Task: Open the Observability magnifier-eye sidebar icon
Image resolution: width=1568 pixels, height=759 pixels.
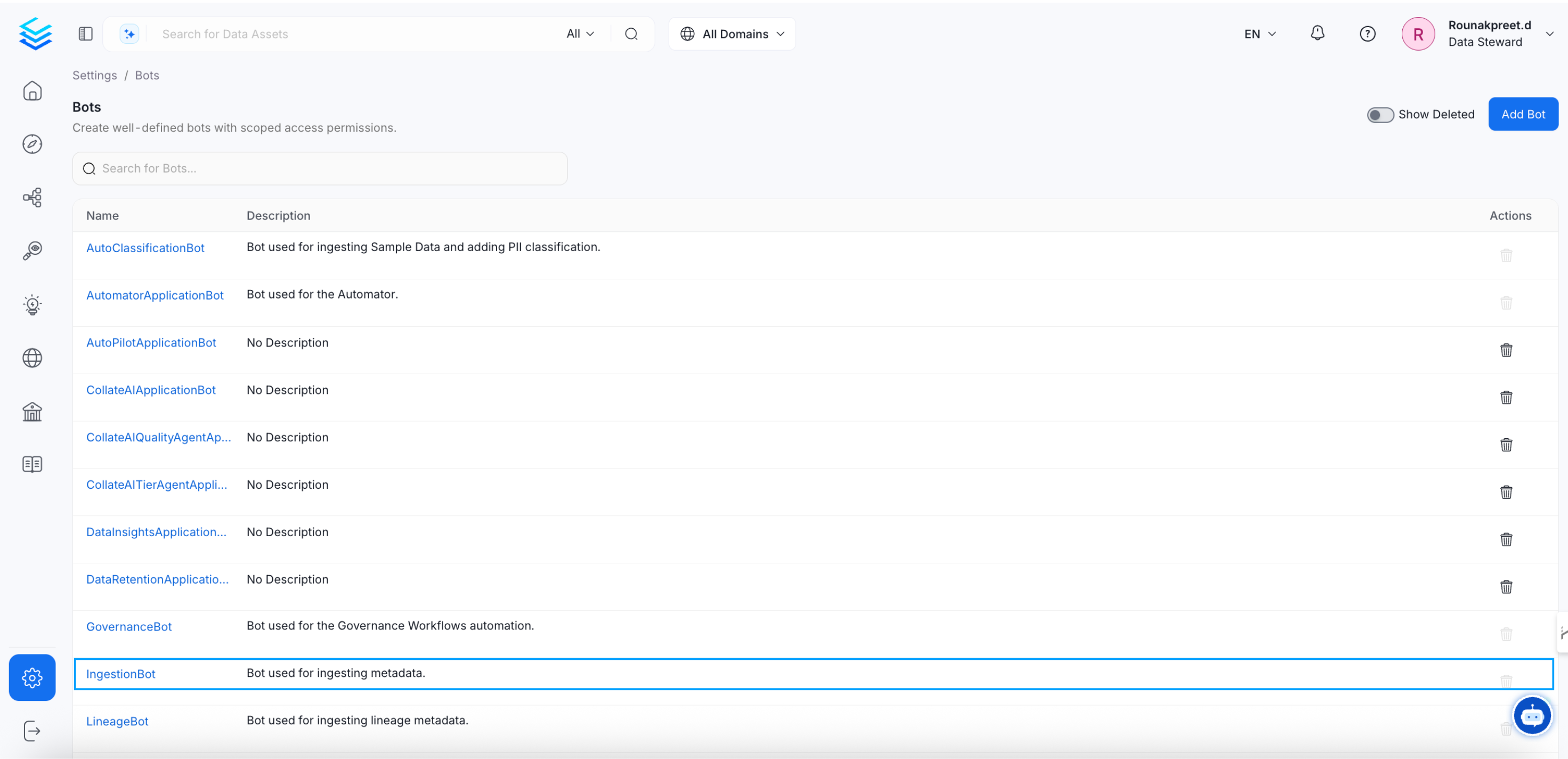Action: pyautogui.click(x=33, y=251)
